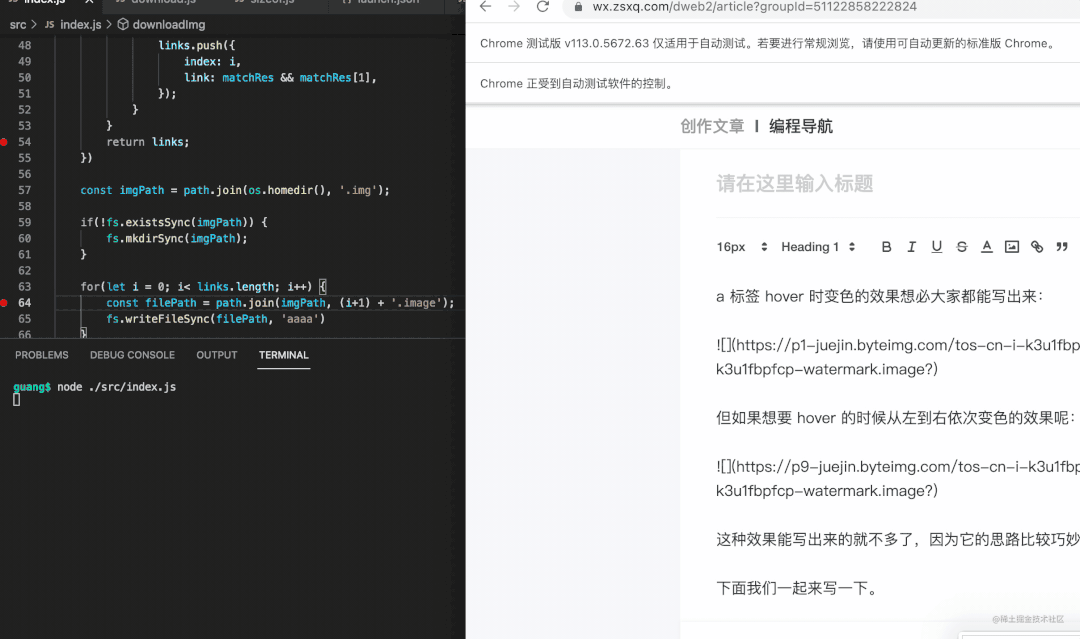Image resolution: width=1080 pixels, height=639 pixels.
Task: Click the p9-juejin.byteimg.com image markdown line
Action: click(x=897, y=479)
